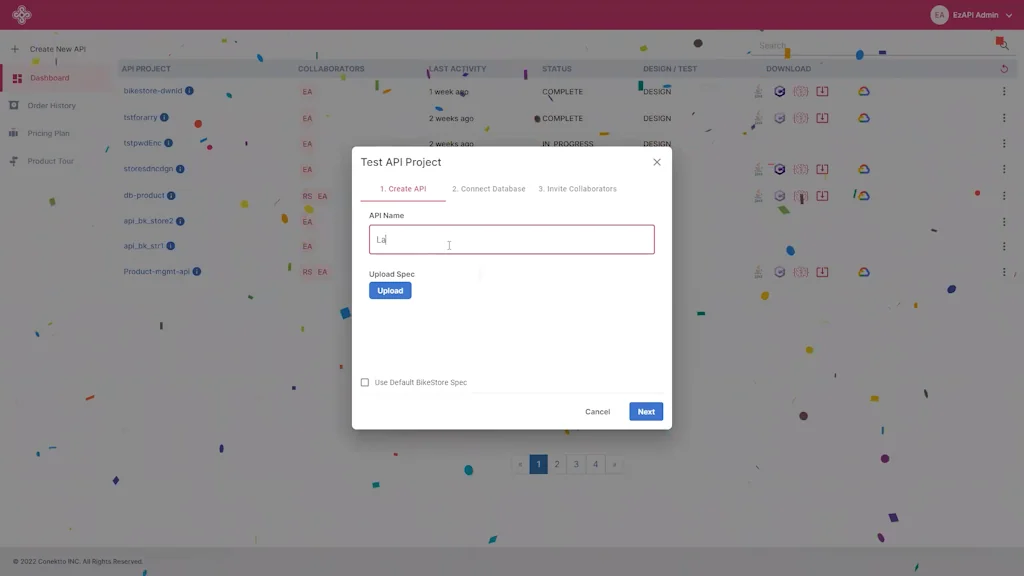Select the Java download icon for bikestore-dwnld
The height and width of the screenshot is (576, 1024).
757,91
